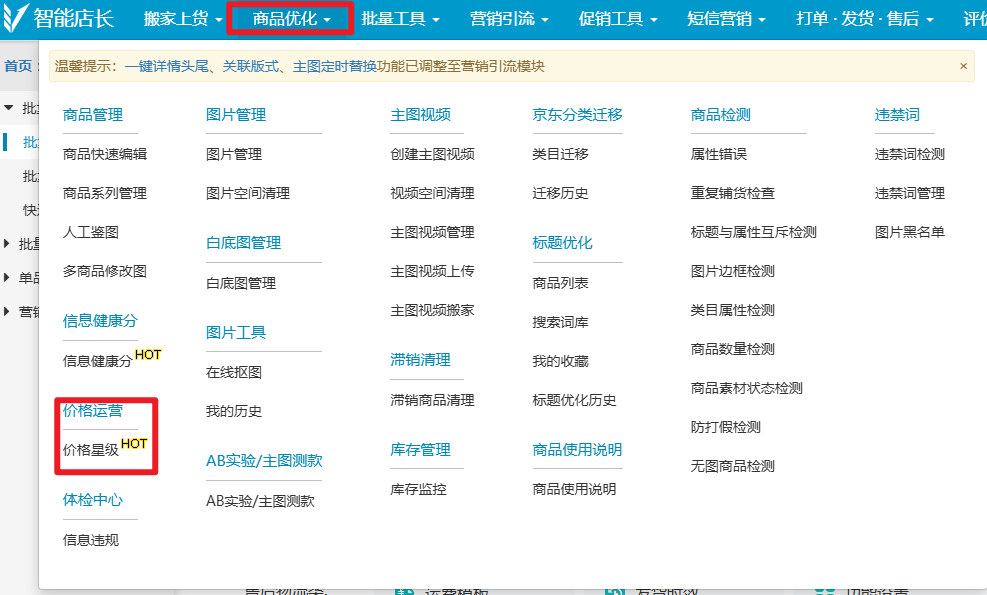
Task: Open the 搬家上货 dropdown menu
Action: tap(183, 19)
